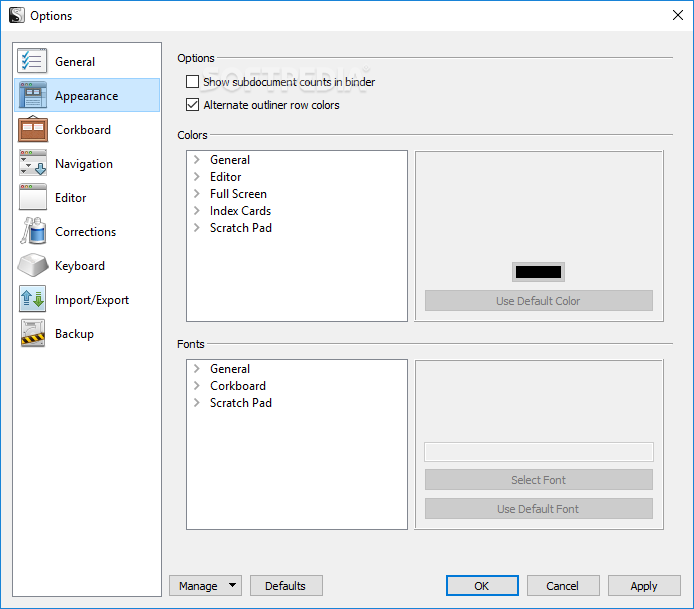Expand General in the Colors tree
The width and height of the screenshot is (694, 609).
coord(197,160)
